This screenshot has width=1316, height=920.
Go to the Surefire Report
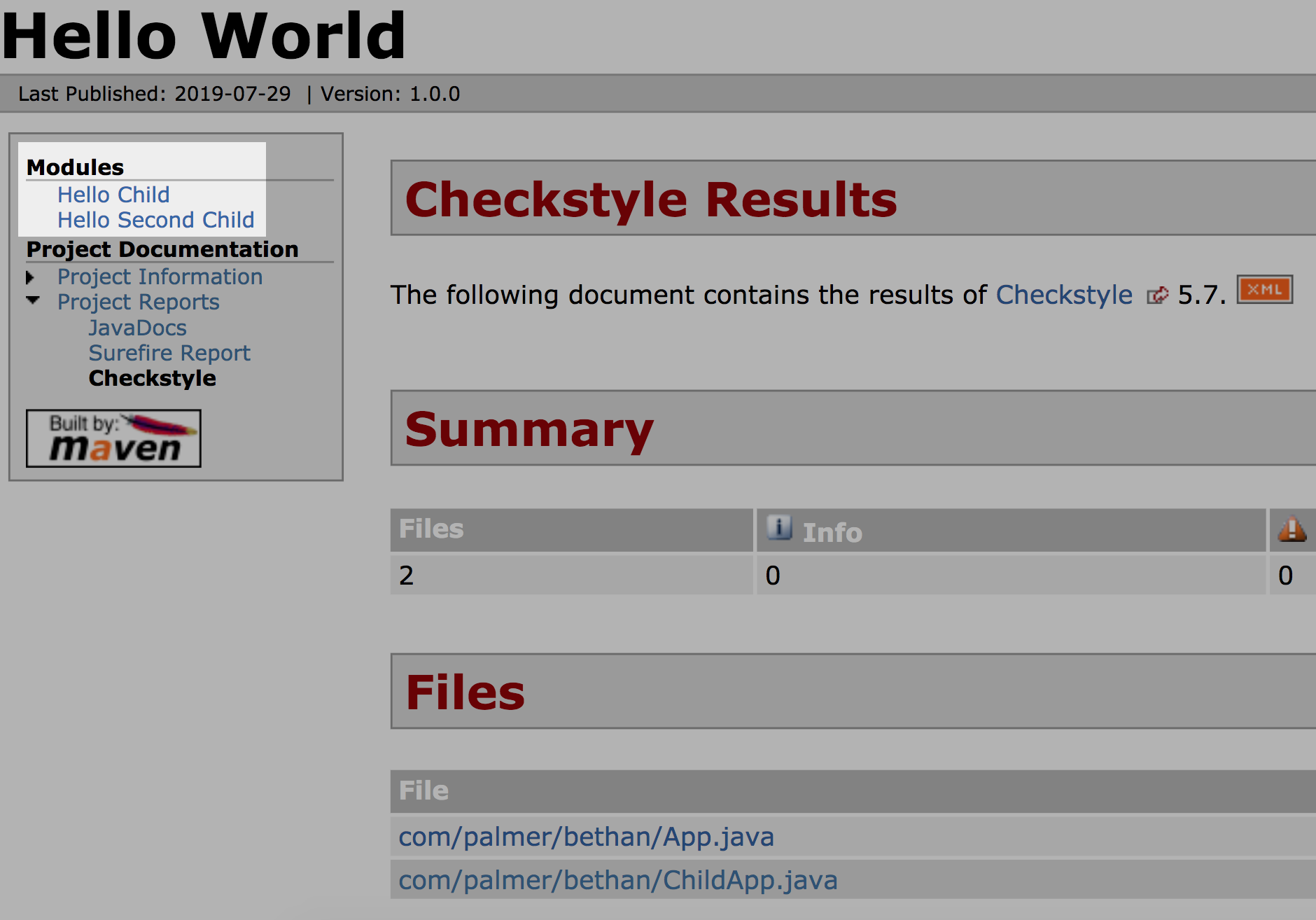pos(169,353)
